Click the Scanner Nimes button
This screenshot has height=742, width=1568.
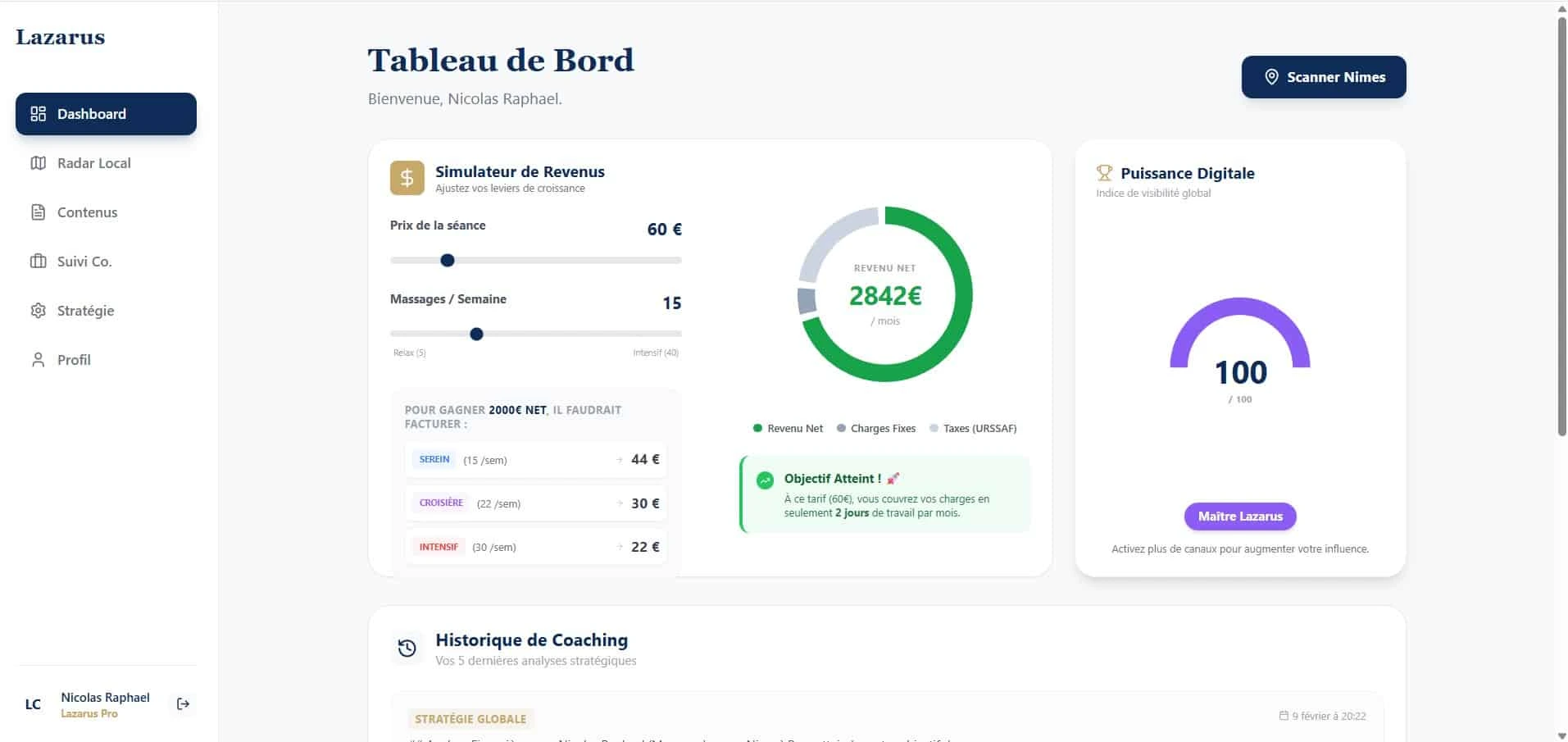pyautogui.click(x=1324, y=77)
